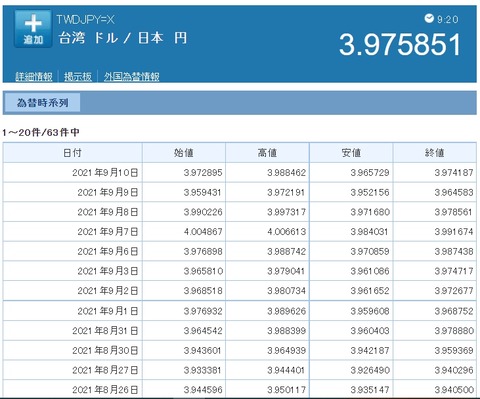Image resolution: width=480 pixels, height=399 pixels.
Task: Open the 掲示板 link
Action: 78,77
